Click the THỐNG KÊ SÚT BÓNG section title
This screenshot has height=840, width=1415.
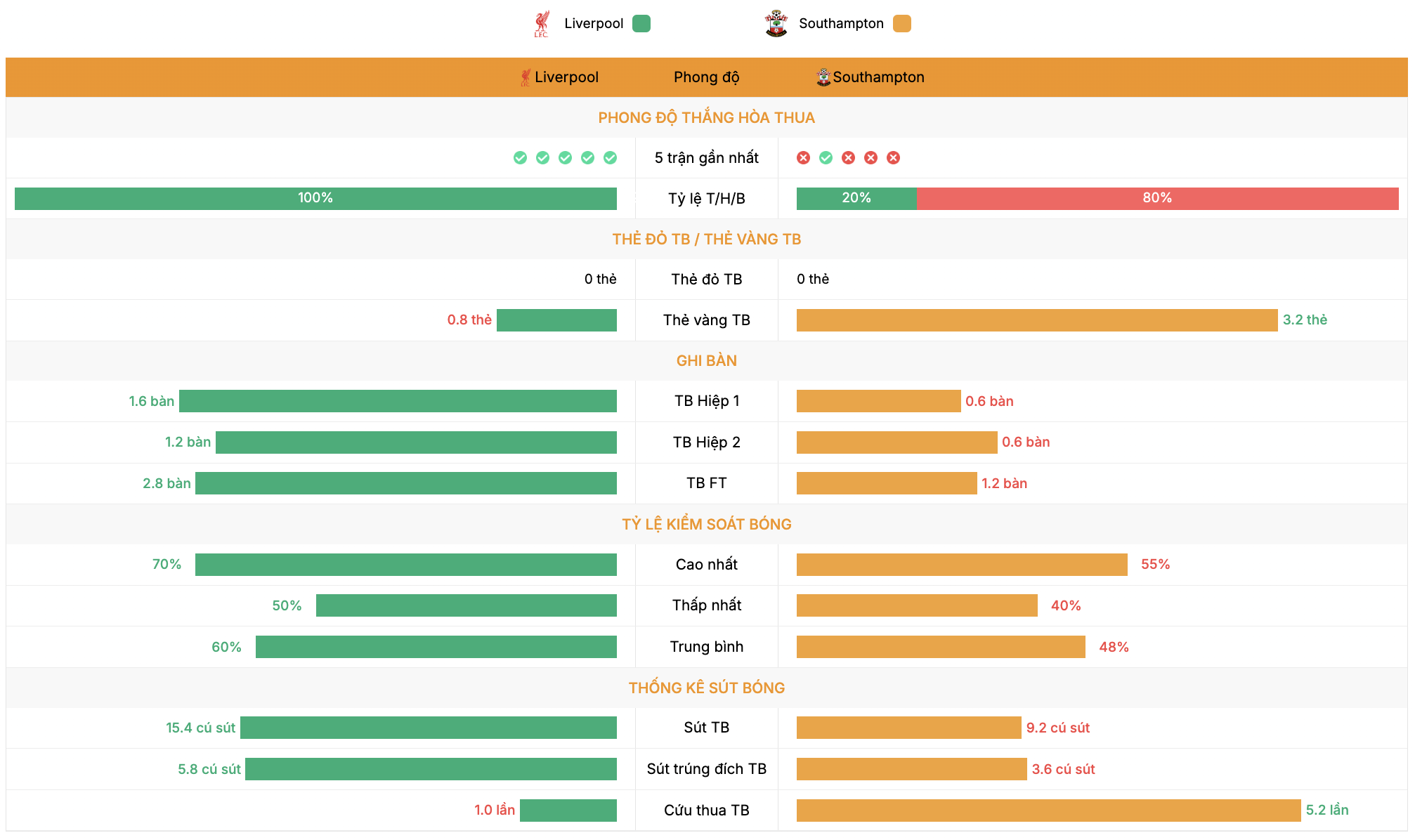pyautogui.click(x=706, y=688)
